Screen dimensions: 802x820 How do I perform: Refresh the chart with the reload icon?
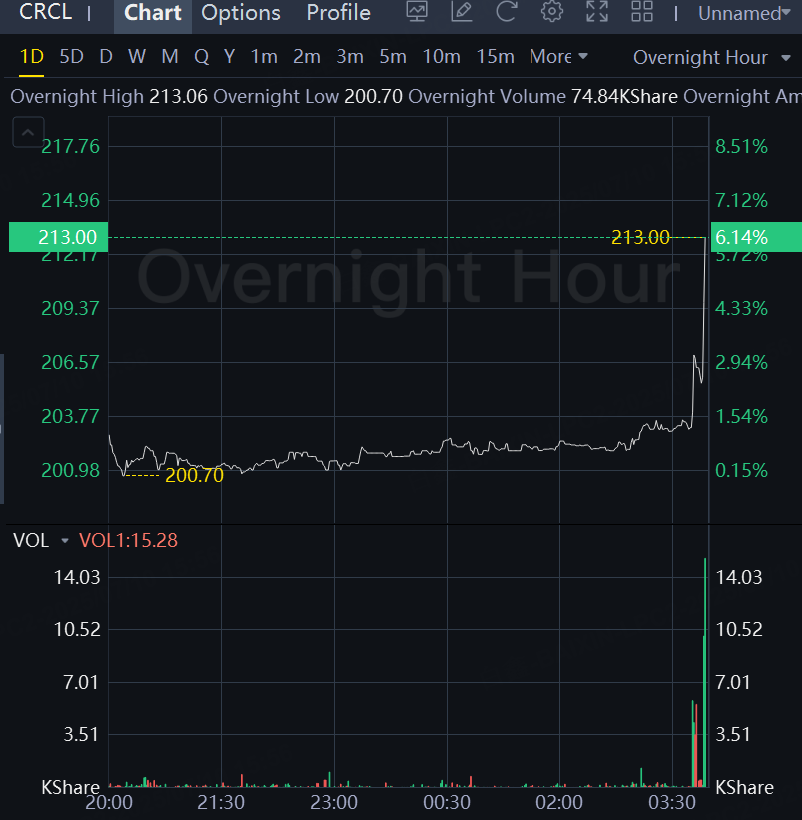coord(507,12)
